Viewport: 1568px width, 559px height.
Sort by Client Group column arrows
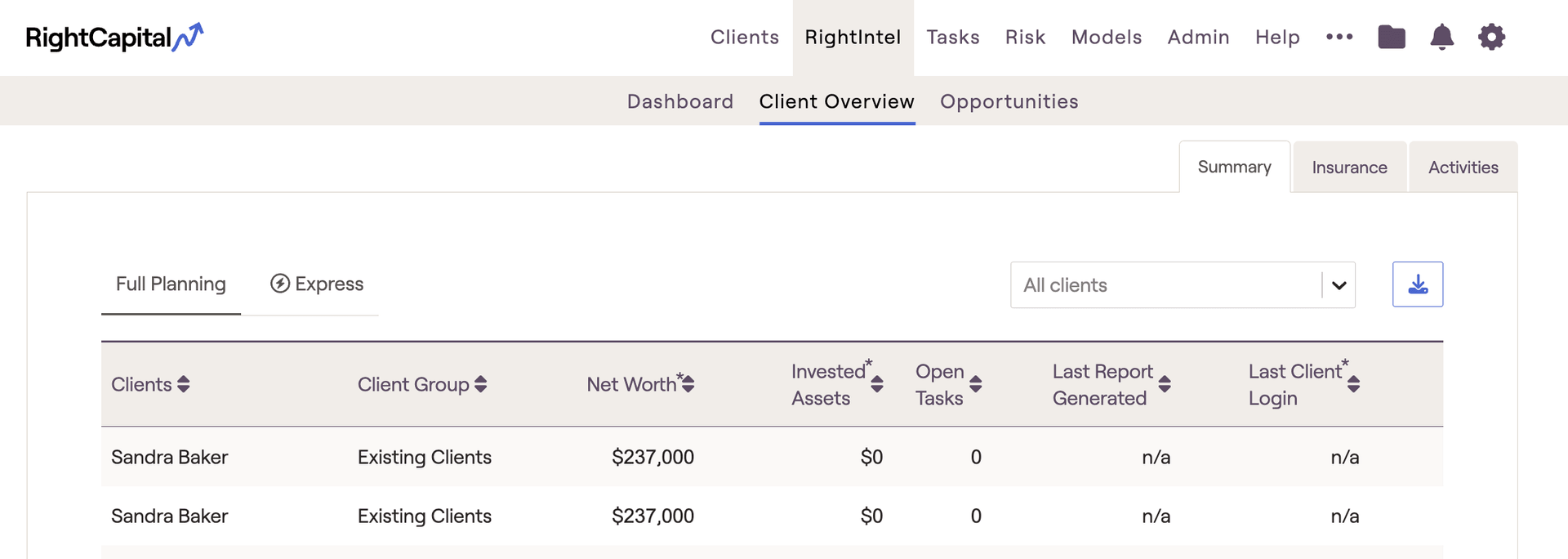481,384
